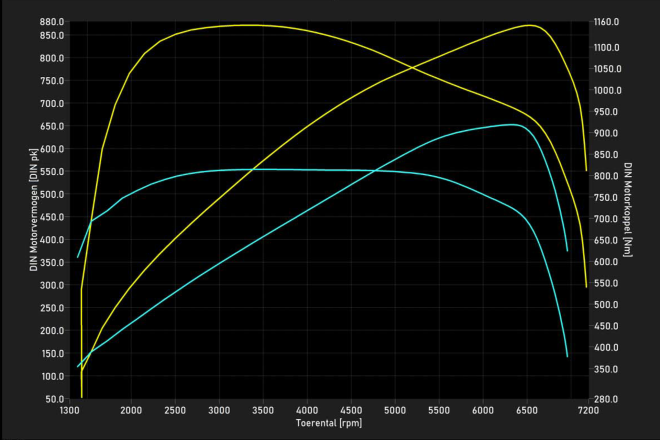
Task: Click the 7200 rpm tick label
Action: 586,410
